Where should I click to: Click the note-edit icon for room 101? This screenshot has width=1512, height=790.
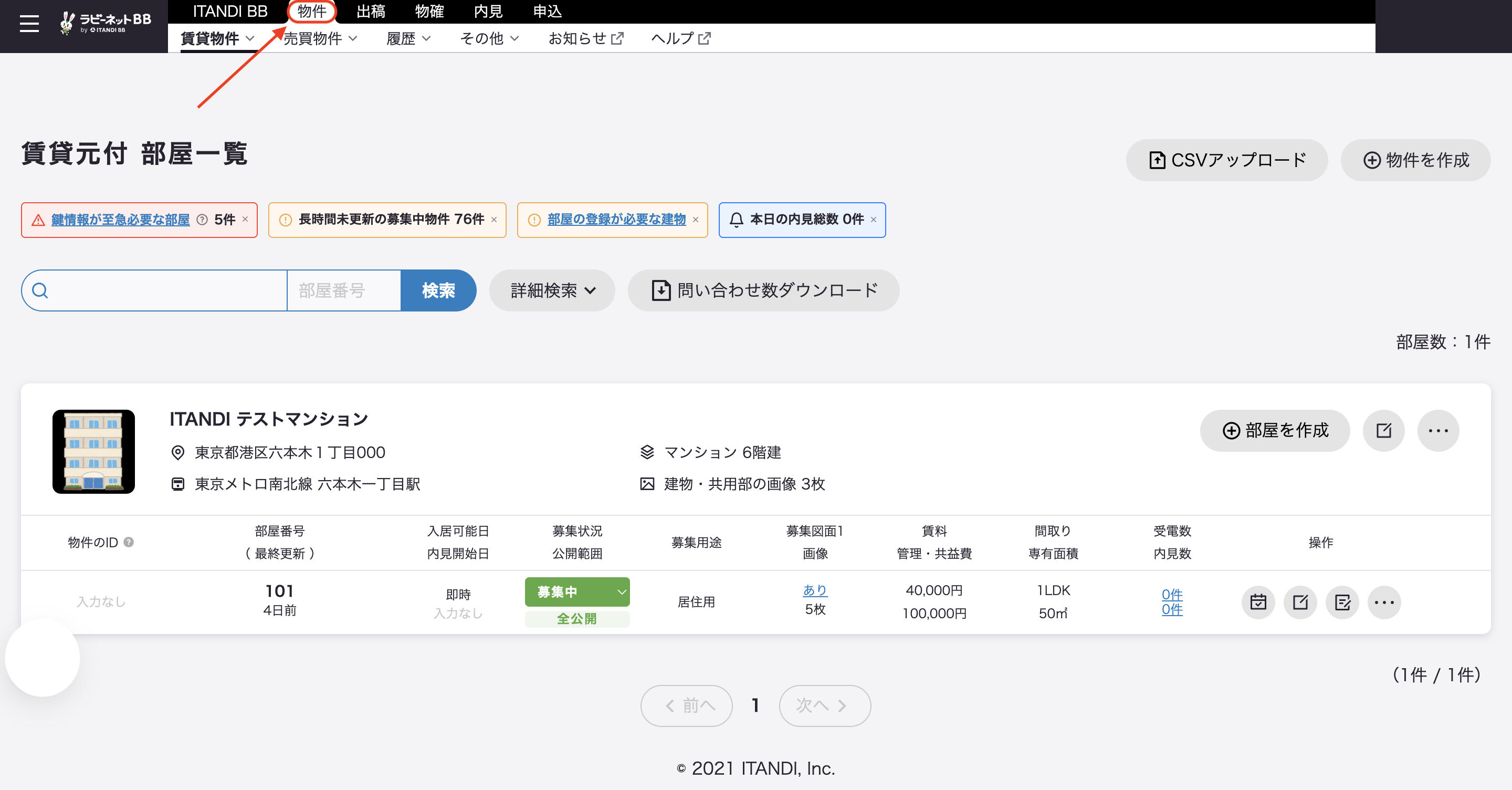coord(1342,602)
